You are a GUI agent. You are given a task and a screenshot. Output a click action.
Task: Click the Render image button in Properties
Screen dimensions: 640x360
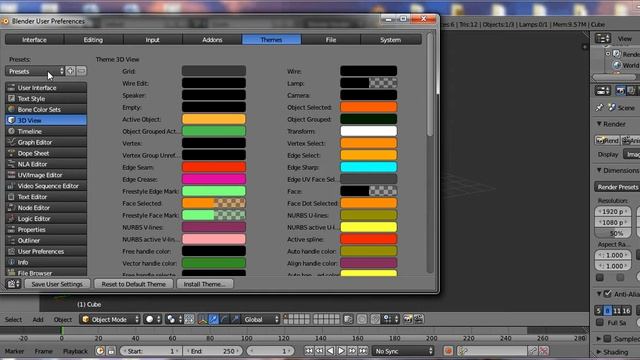coord(607,140)
